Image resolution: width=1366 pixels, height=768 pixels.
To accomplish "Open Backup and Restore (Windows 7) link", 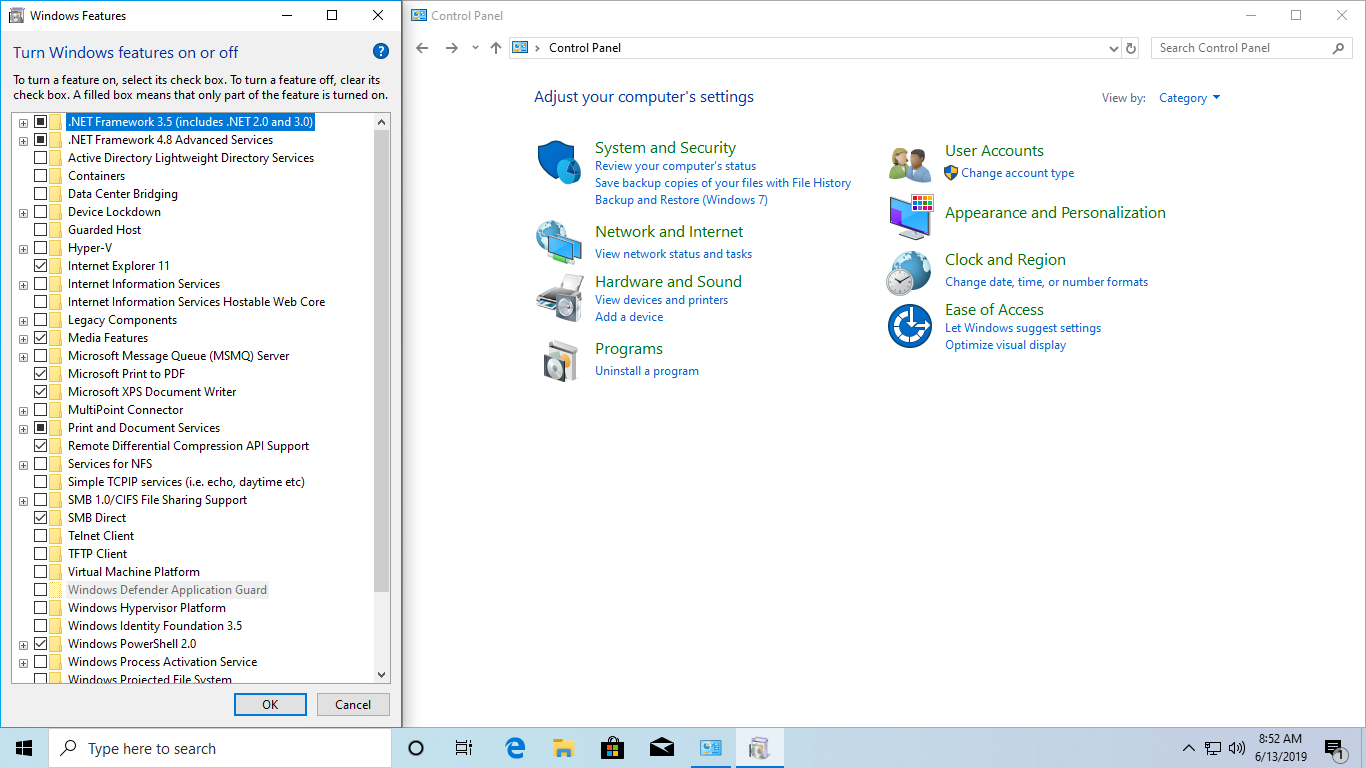I will click(681, 200).
